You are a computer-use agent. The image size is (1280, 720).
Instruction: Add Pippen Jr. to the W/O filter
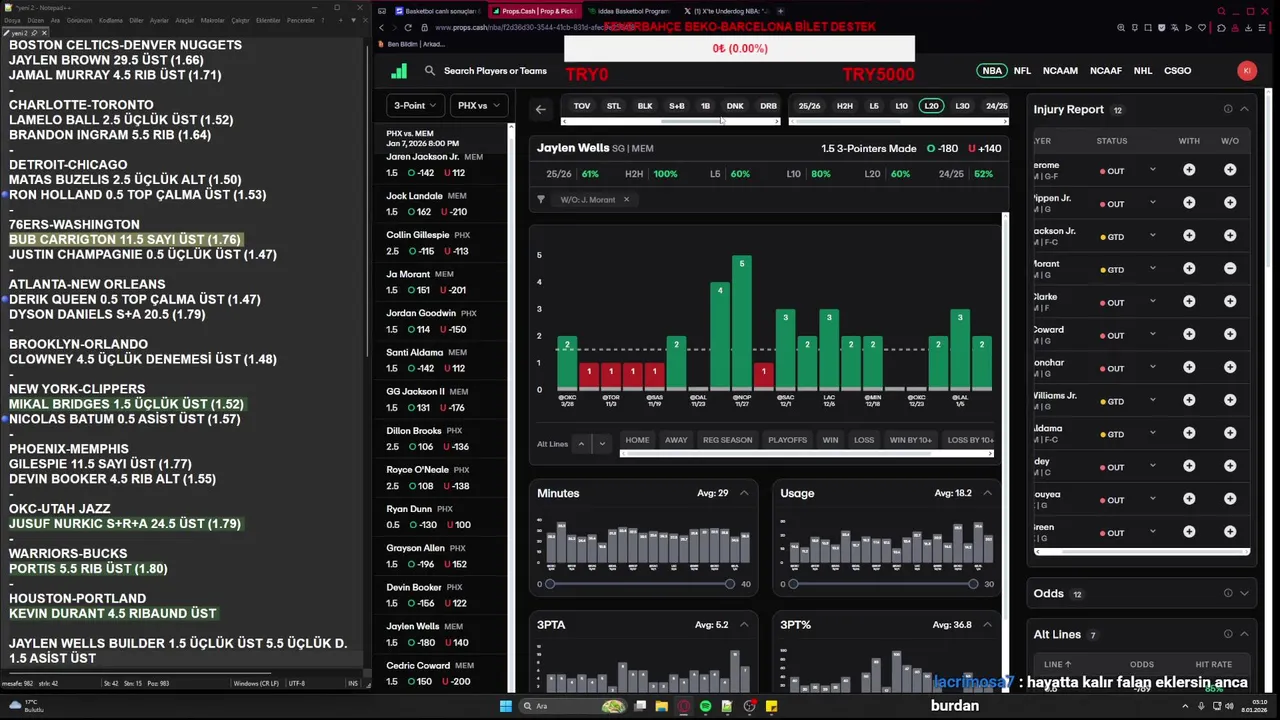[1230, 203]
